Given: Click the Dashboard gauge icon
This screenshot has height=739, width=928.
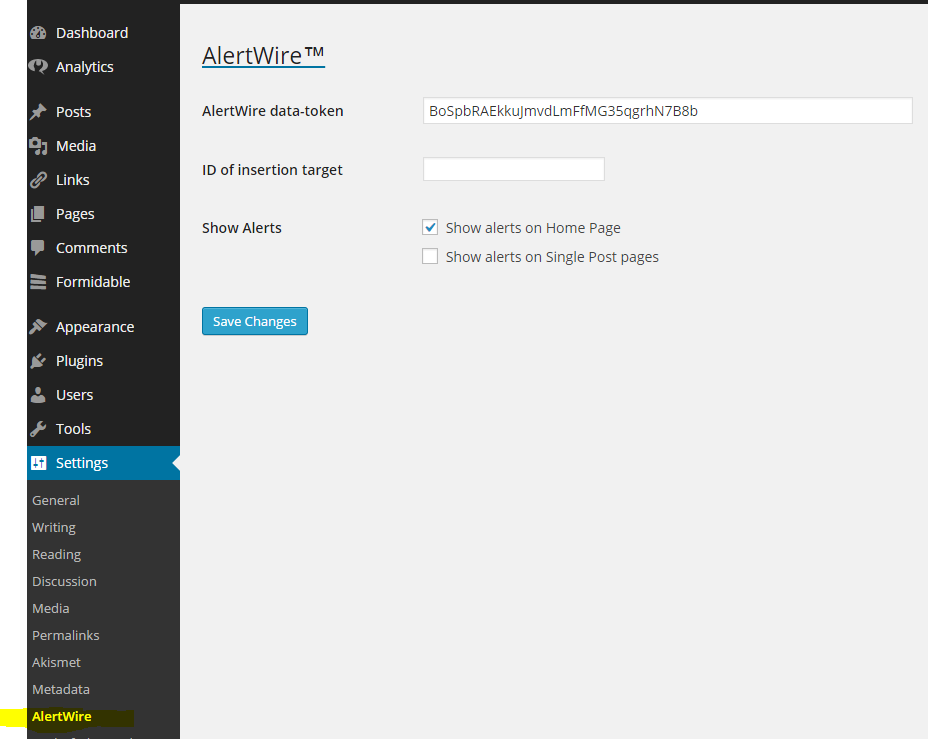Looking at the screenshot, I should click(38, 33).
